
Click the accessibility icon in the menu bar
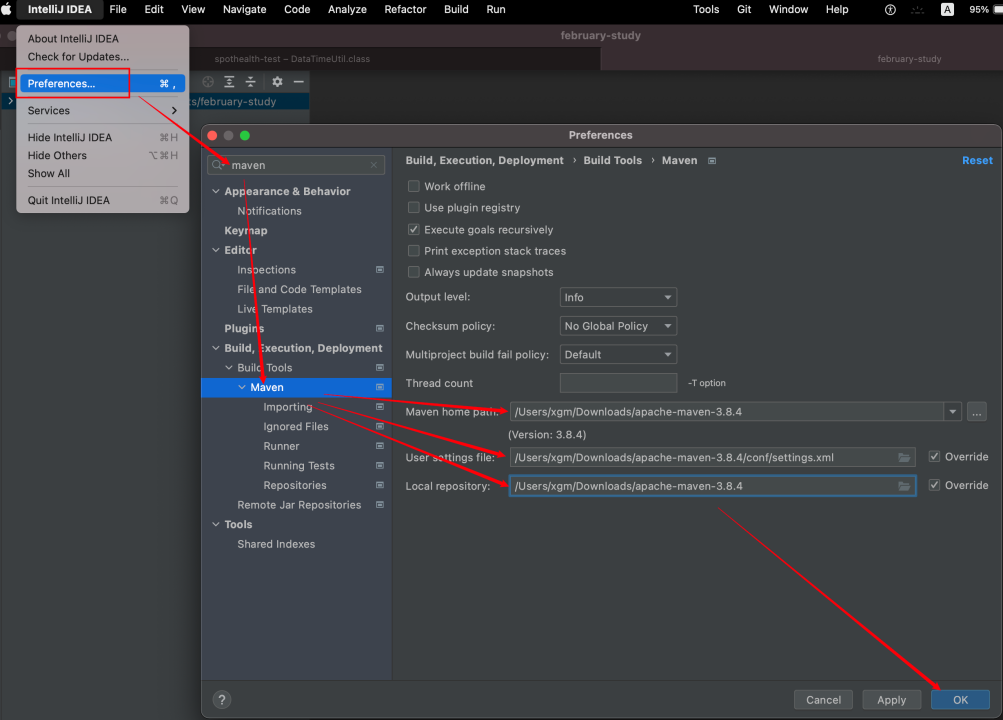[x=890, y=9]
